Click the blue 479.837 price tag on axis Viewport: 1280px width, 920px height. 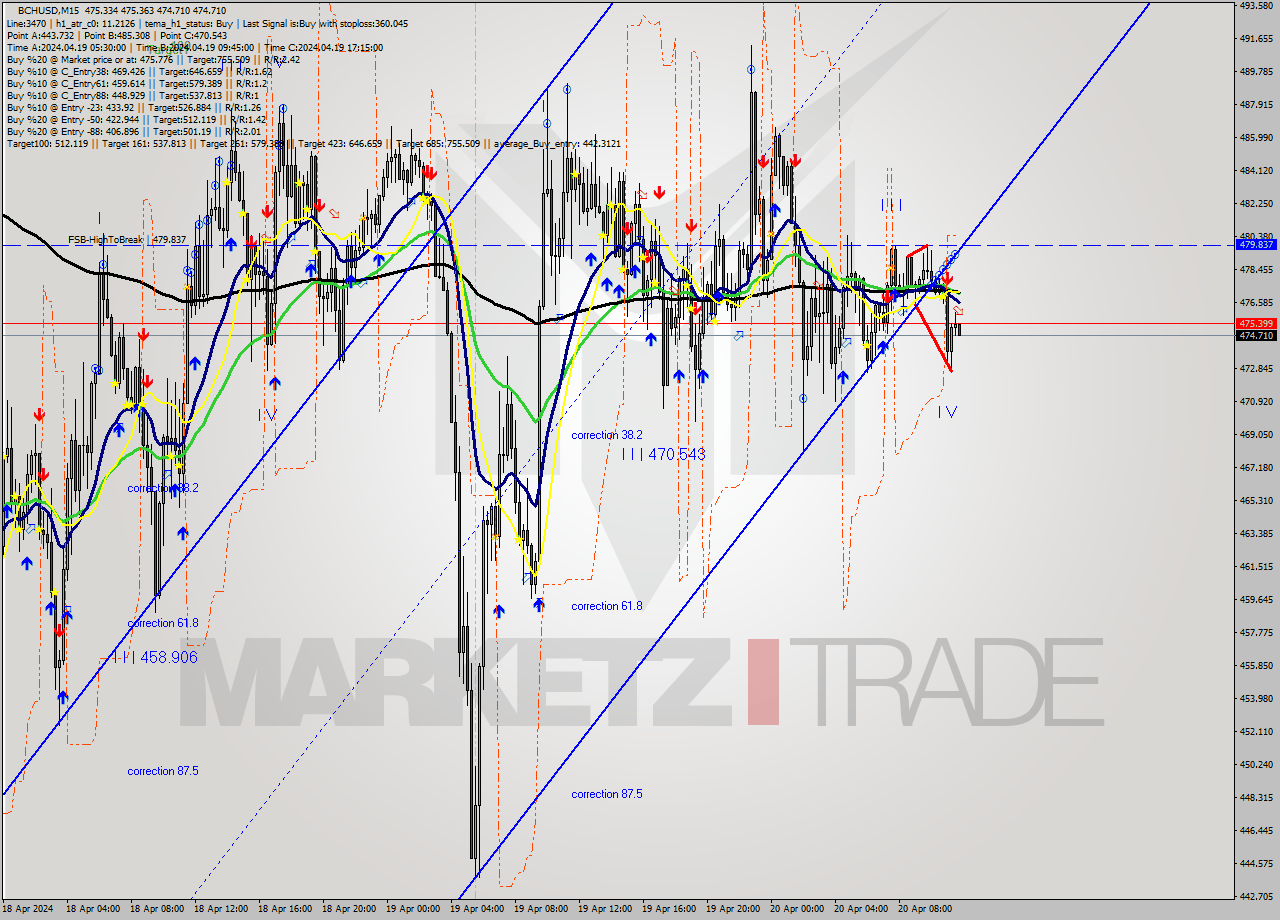coord(1256,244)
